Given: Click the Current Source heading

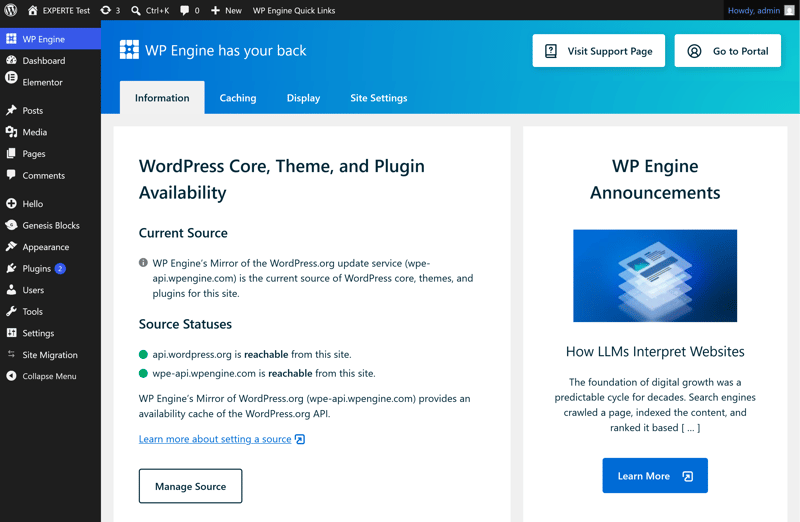Looking at the screenshot, I should tap(183, 233).
